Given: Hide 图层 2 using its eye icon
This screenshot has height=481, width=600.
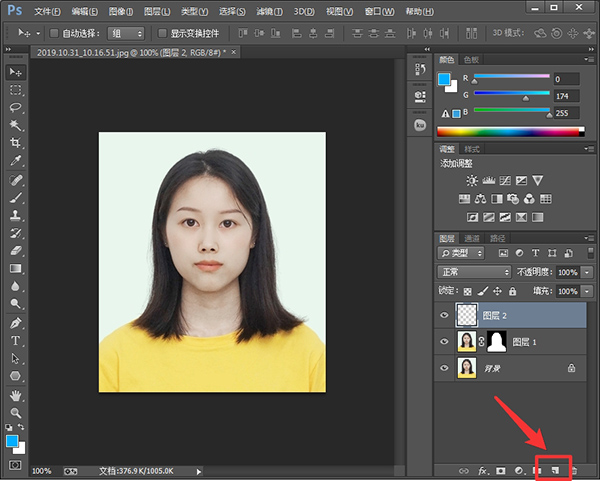Looking at the screenshot, I should tap(445, 315).
